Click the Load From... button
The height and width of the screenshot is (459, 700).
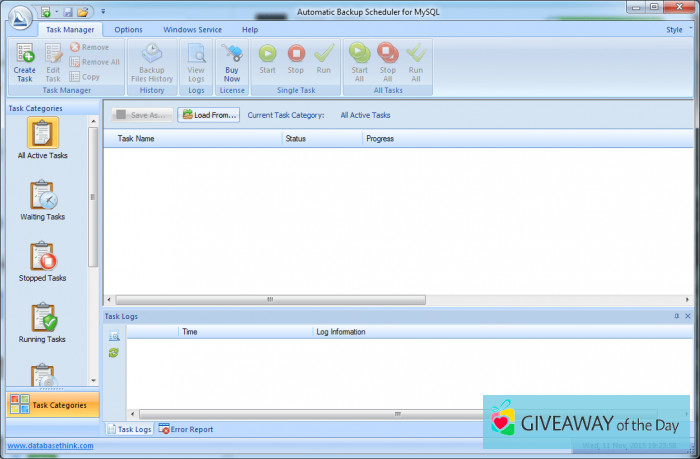click(x=209, y=115)
